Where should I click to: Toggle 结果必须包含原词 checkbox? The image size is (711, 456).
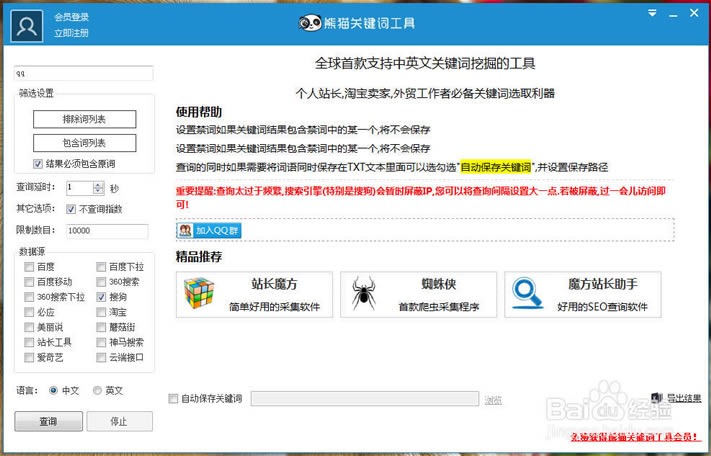click(x=38, y=164)
